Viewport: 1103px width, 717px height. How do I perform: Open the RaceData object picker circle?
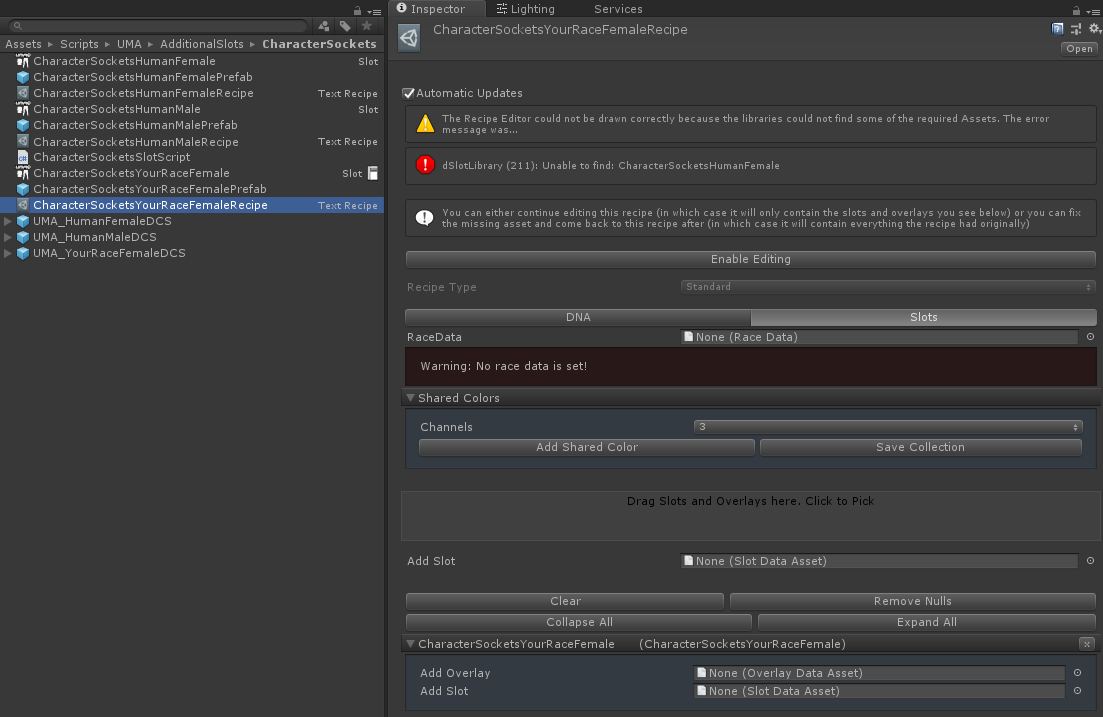click(x=1090, y=337)
